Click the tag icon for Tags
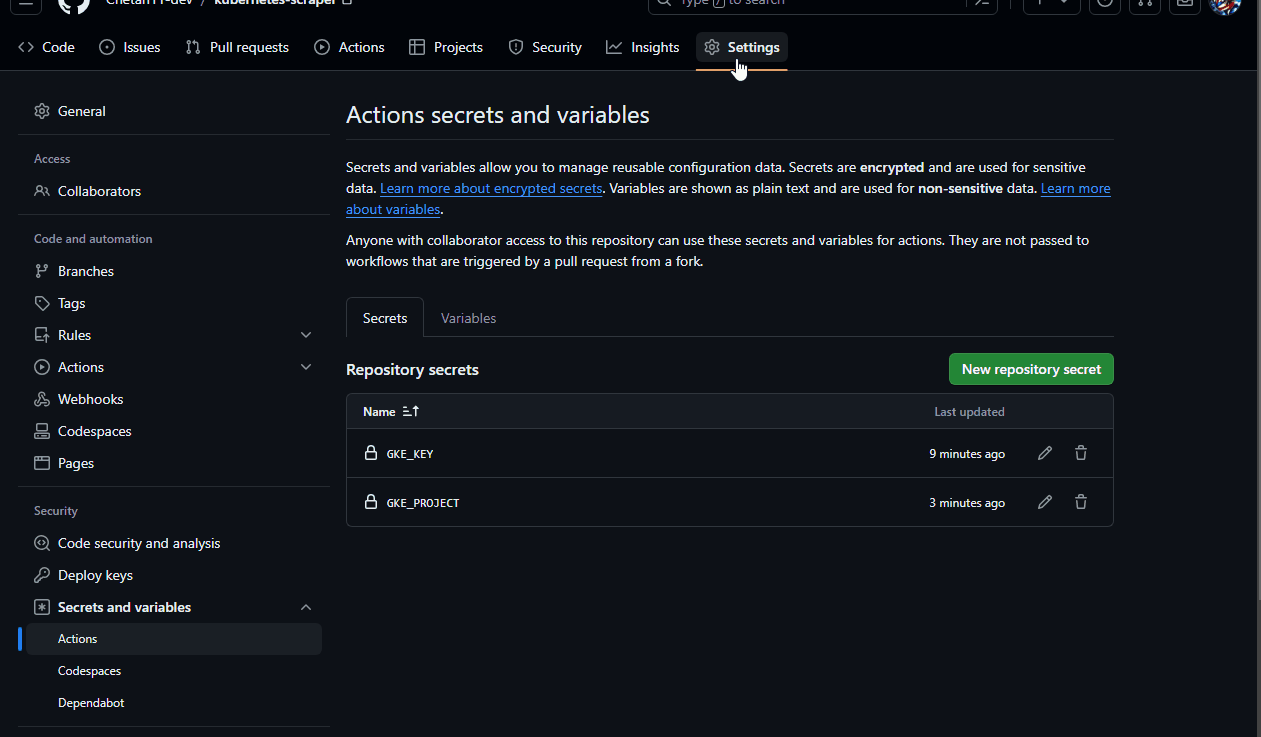 (42, 303)
